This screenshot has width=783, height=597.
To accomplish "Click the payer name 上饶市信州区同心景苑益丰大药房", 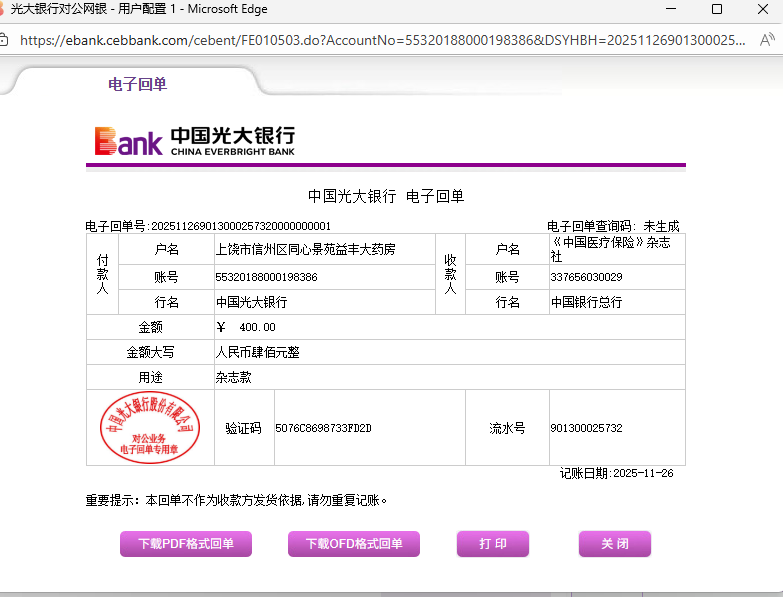I will click(x=306, y=248).
